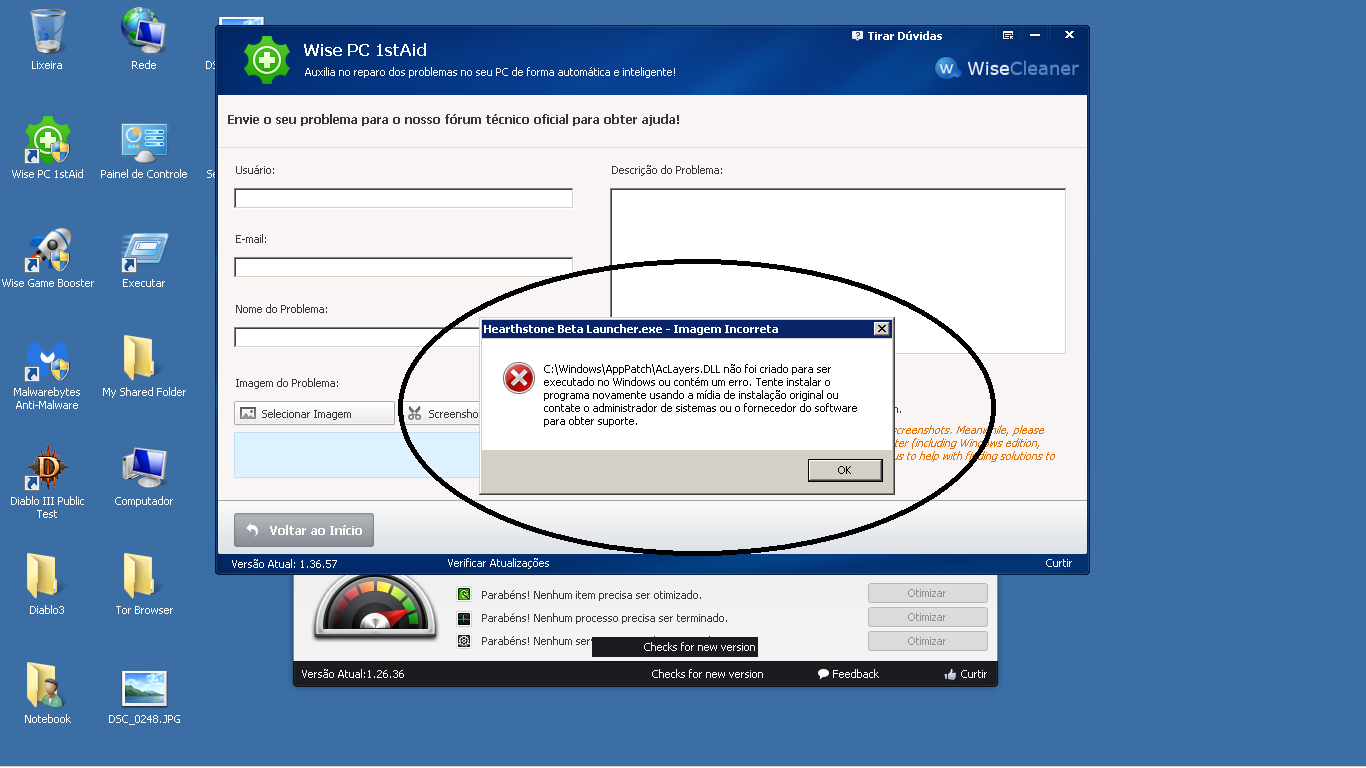Close the Wise PC 1stAid window
Viewport: 1366px width, 768px height.
coord(1069,35)
